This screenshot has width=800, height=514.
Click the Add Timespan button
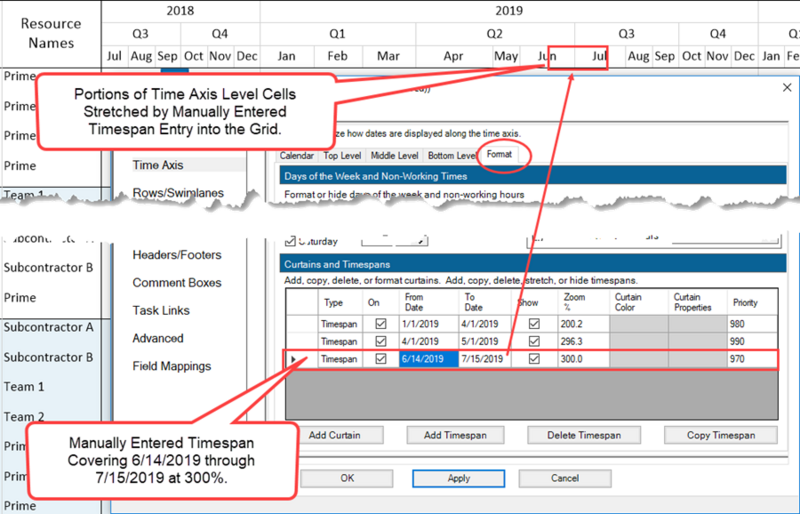[455, 435]
